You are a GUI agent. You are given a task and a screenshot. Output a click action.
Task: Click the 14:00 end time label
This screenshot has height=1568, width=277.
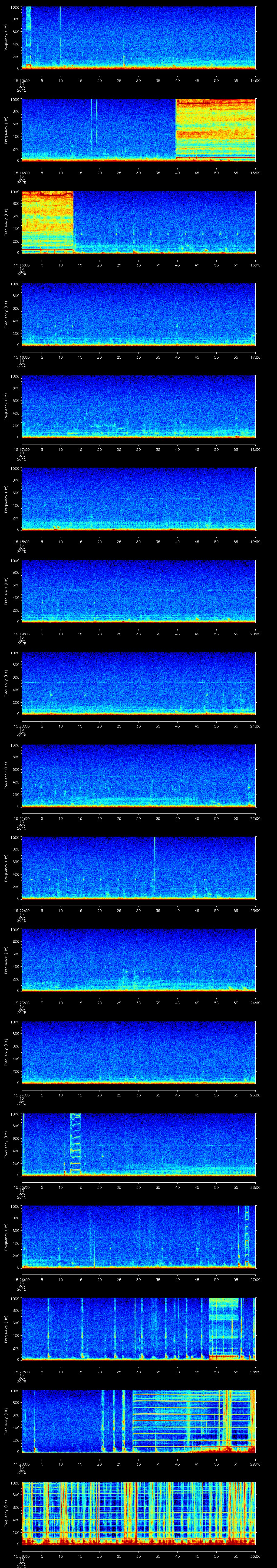(255, 80)
